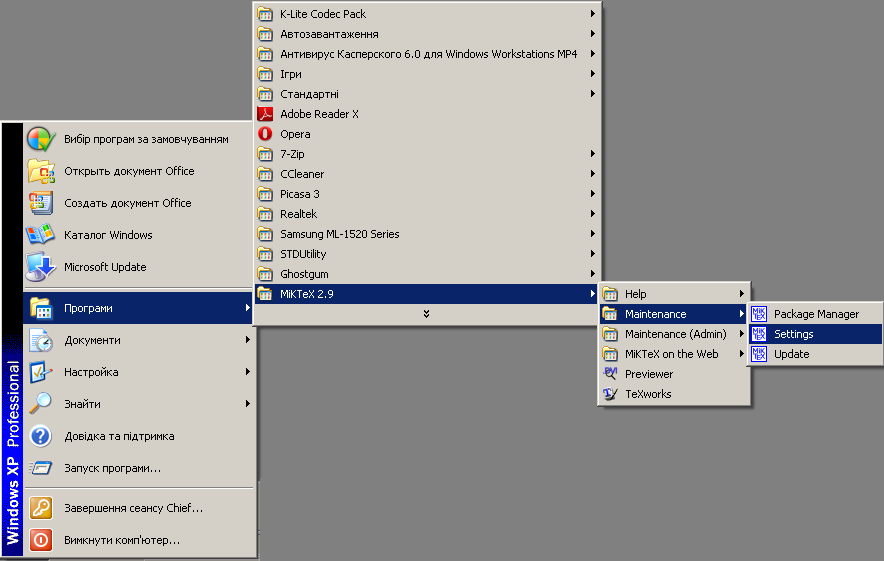
Task: Expand the hidden programs chevron
Action: 426,314
